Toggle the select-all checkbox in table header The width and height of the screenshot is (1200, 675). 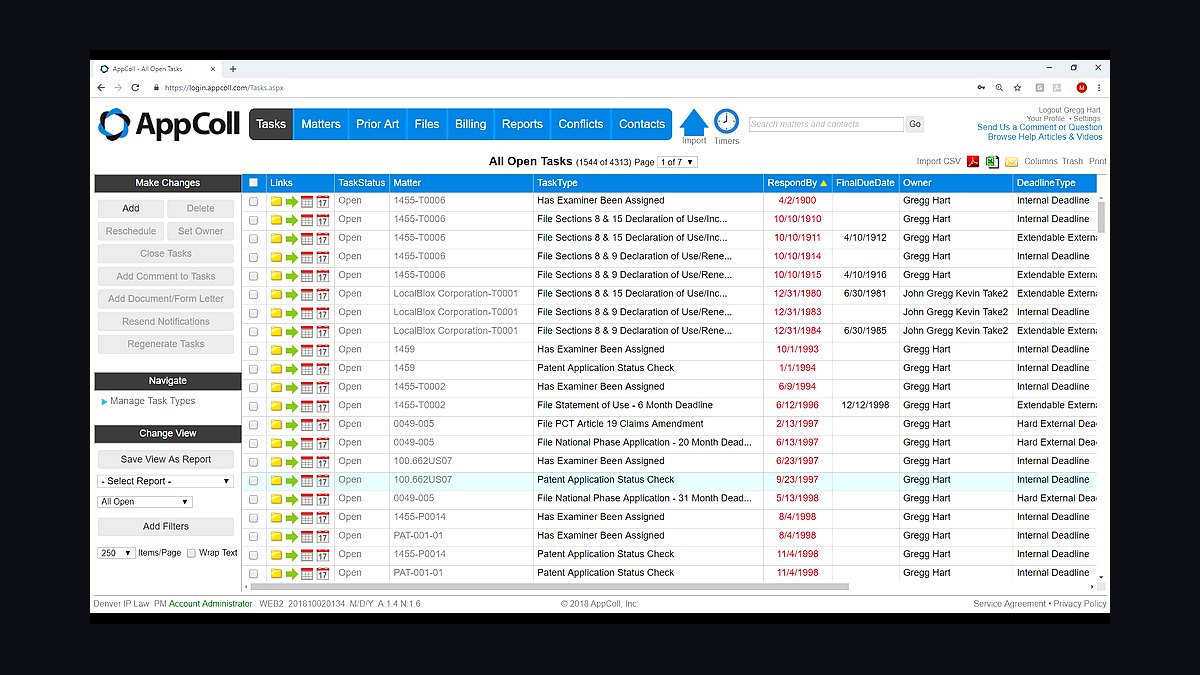(x=253, y=183)
